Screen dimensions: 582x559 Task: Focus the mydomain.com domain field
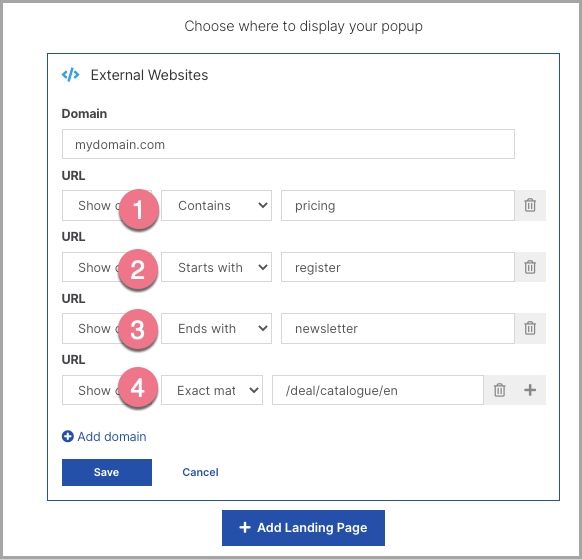click(288, 144)
